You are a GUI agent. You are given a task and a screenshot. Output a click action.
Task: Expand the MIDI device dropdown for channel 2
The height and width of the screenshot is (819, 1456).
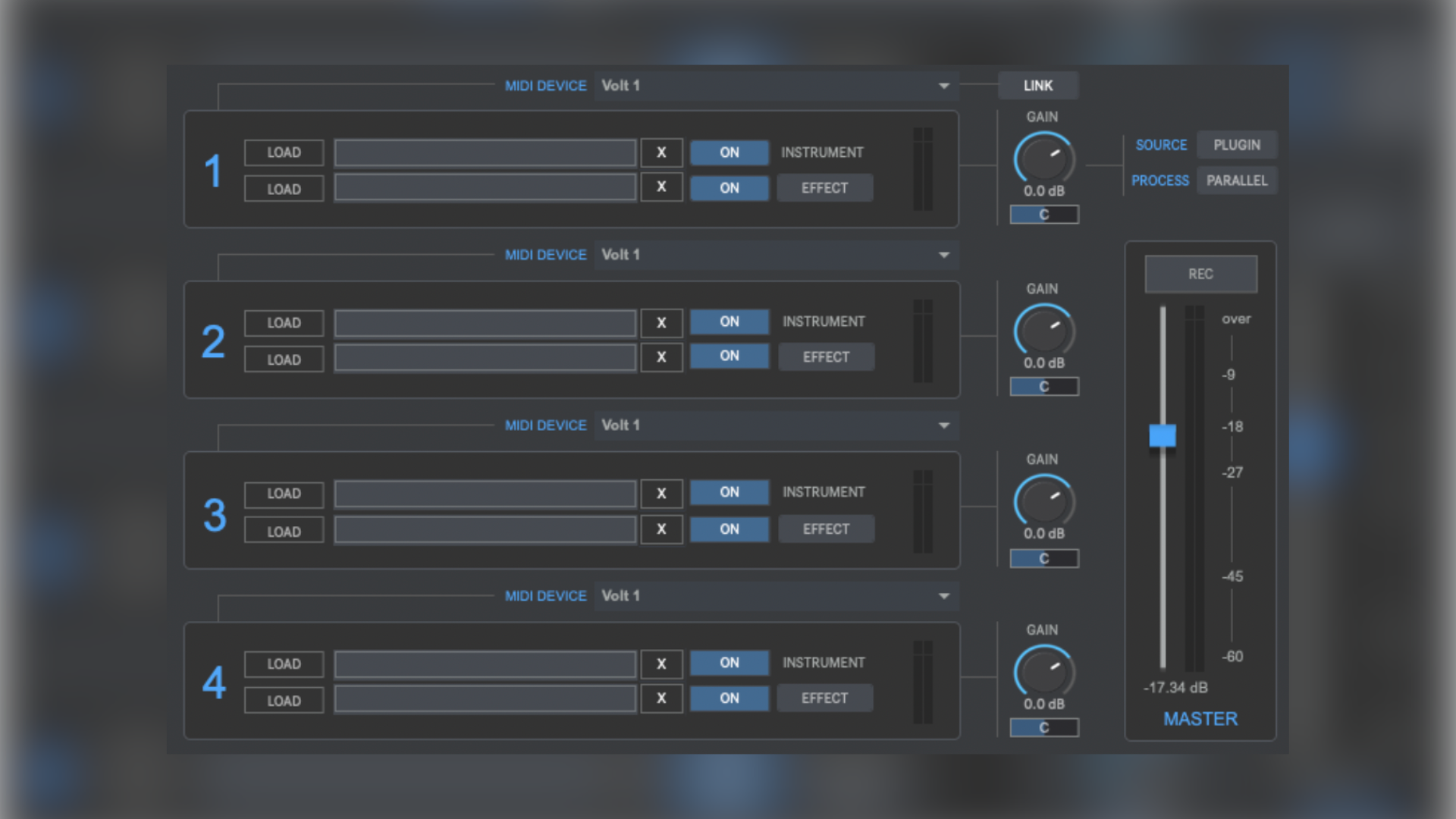(775, 255)
